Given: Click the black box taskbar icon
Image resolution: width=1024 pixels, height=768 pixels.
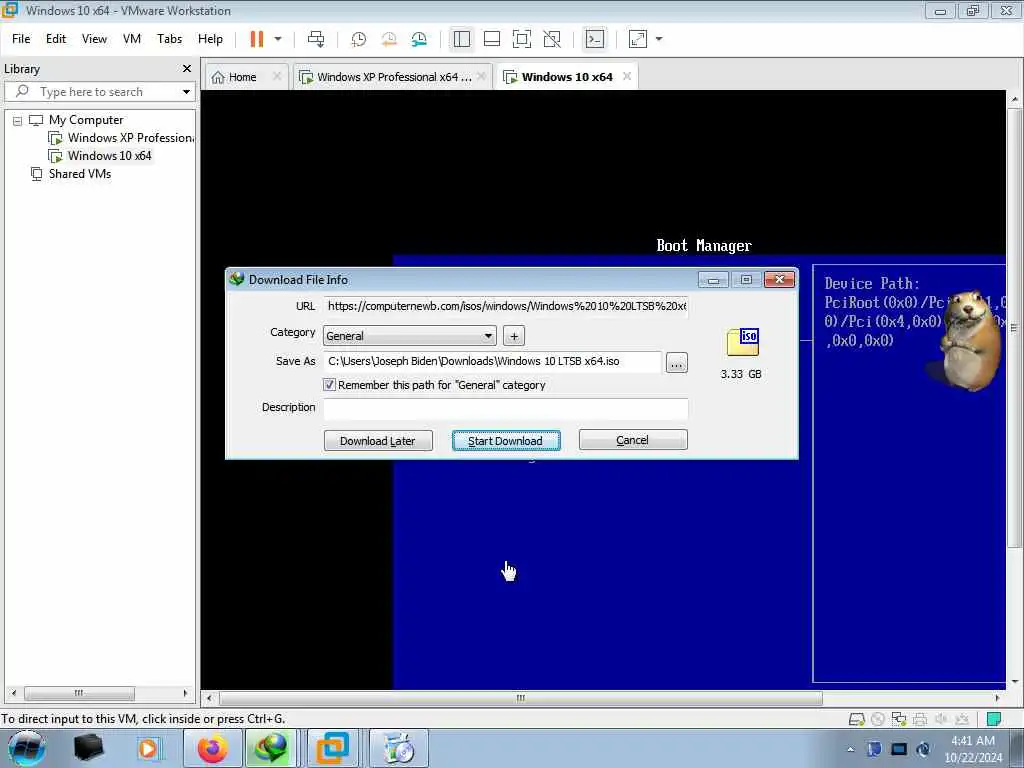Looking at the screenshot, I should [89, 748].
